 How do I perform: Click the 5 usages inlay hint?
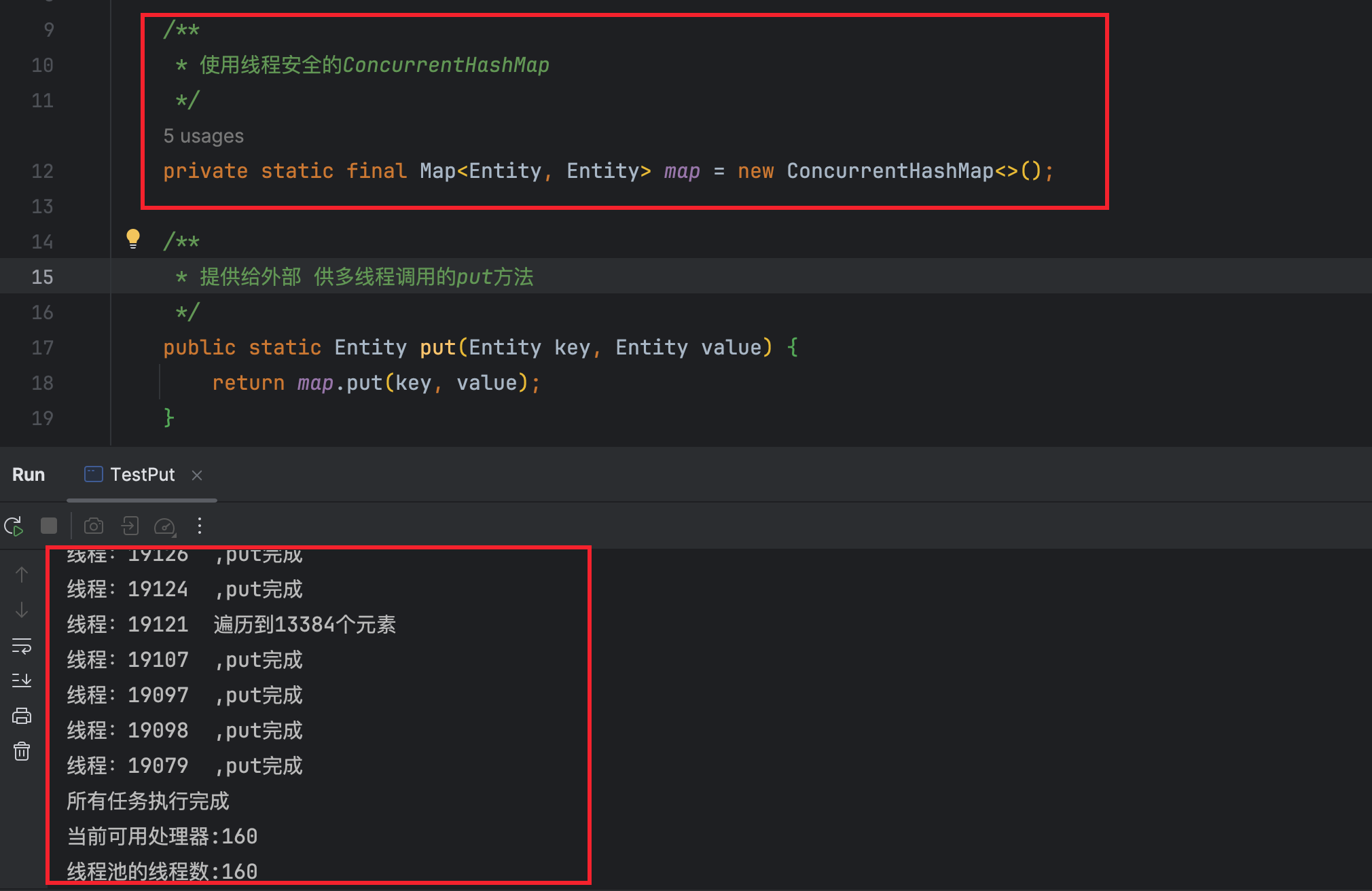pyautogui.click(x=203, y=136)
